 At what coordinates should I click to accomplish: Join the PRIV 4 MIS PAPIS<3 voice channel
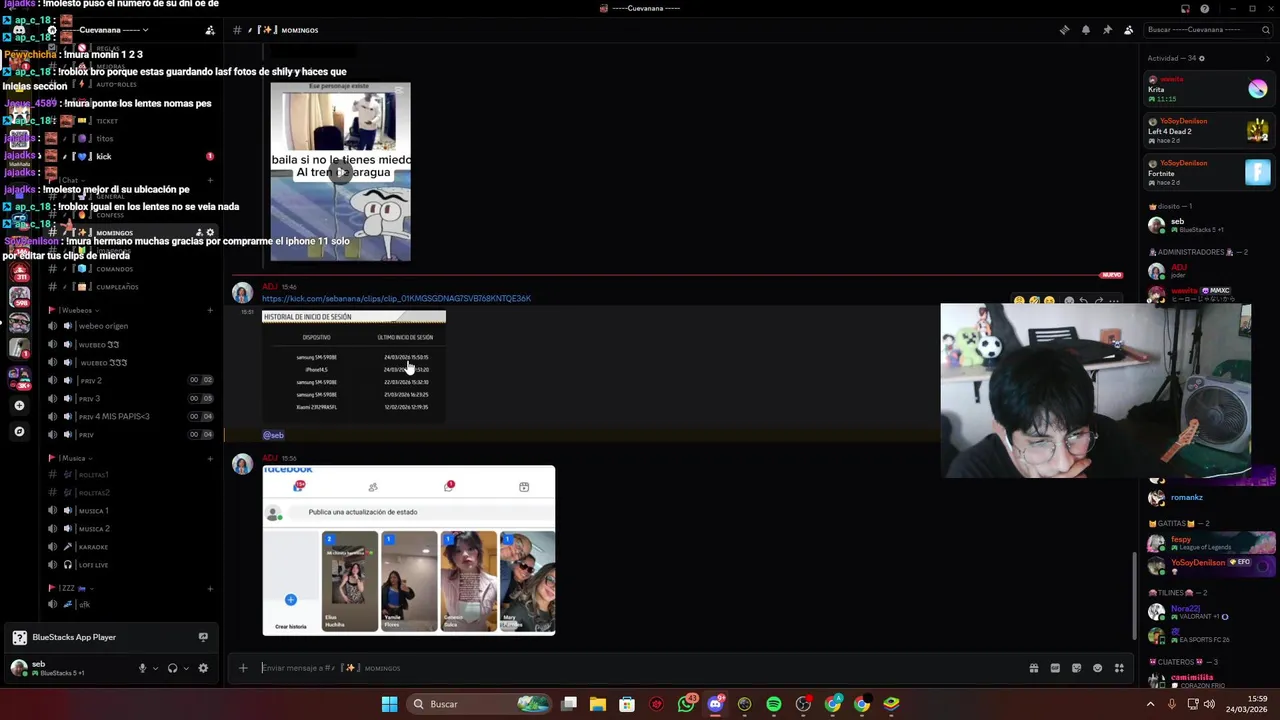(x=130, y=416)
